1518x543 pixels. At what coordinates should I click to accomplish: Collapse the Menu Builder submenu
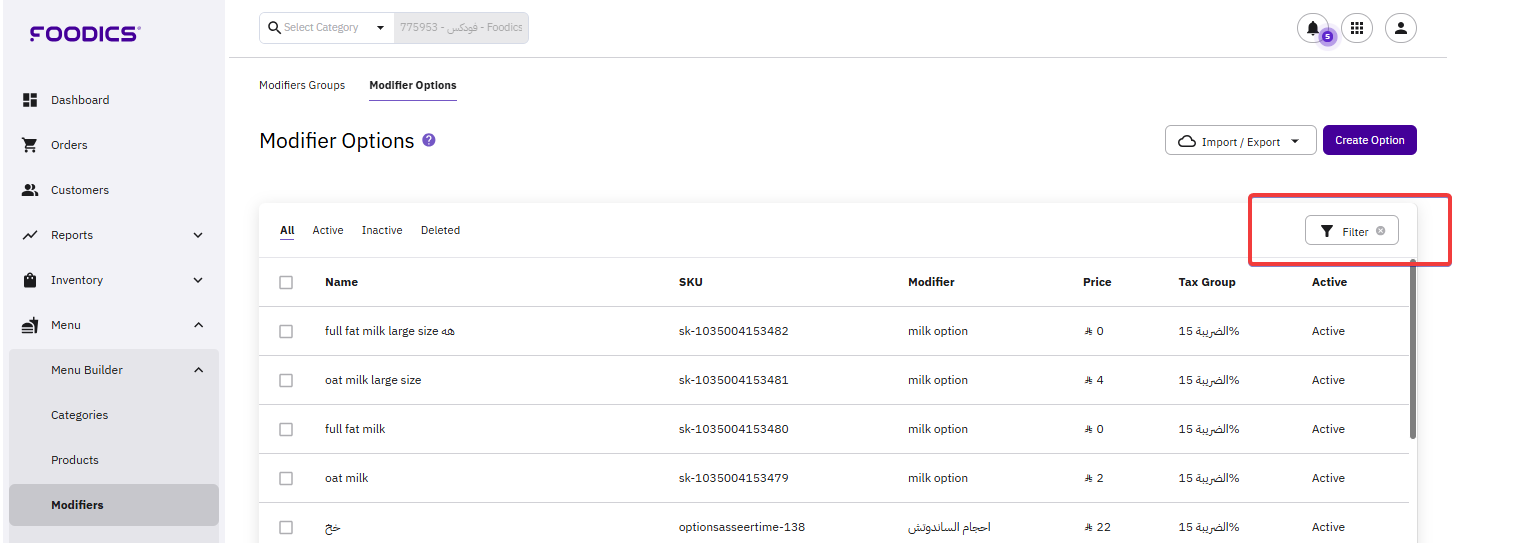[198, 370]
